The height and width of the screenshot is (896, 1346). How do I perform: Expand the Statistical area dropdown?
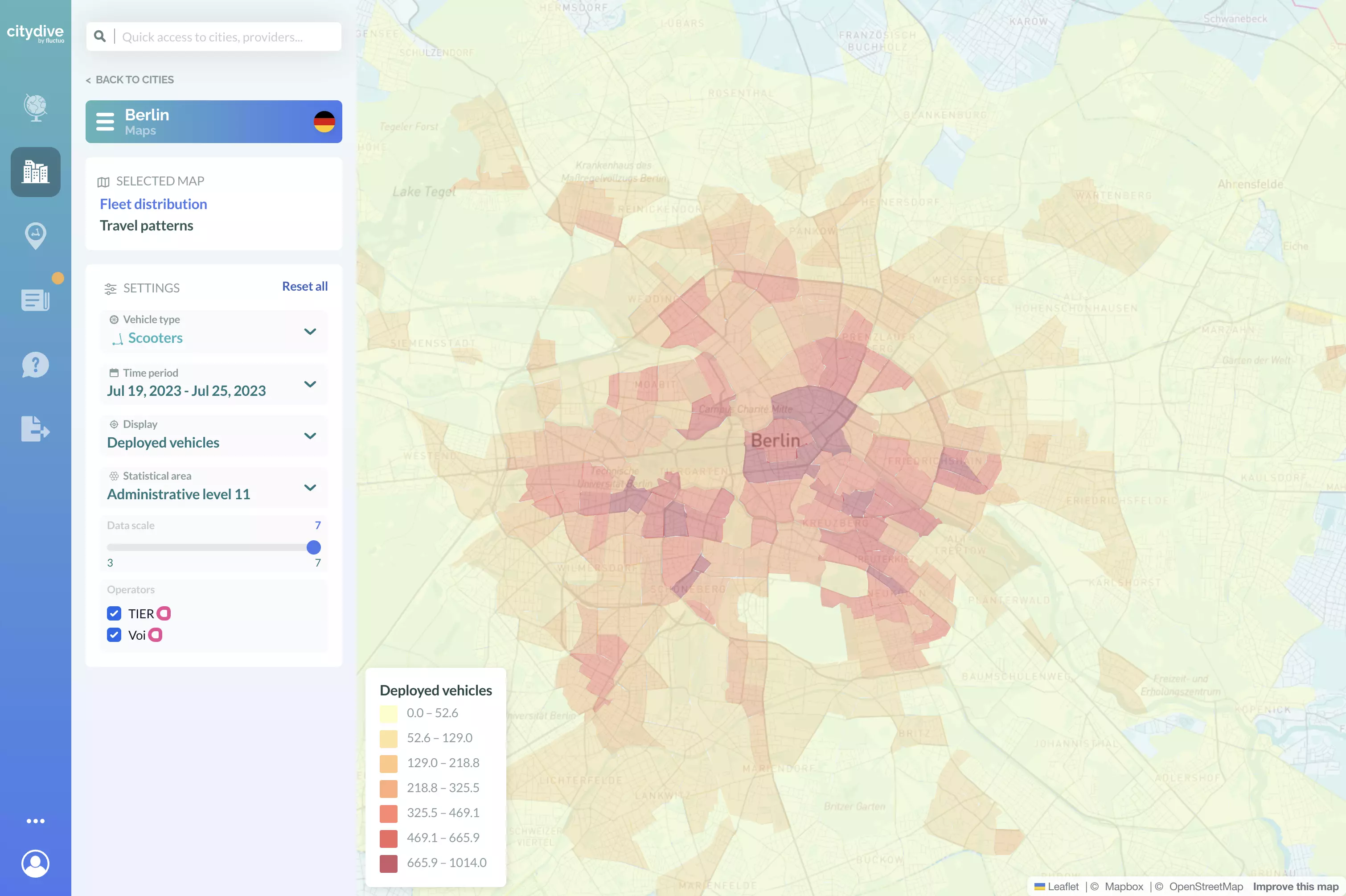pyautogui.click(x=310, y=487)
